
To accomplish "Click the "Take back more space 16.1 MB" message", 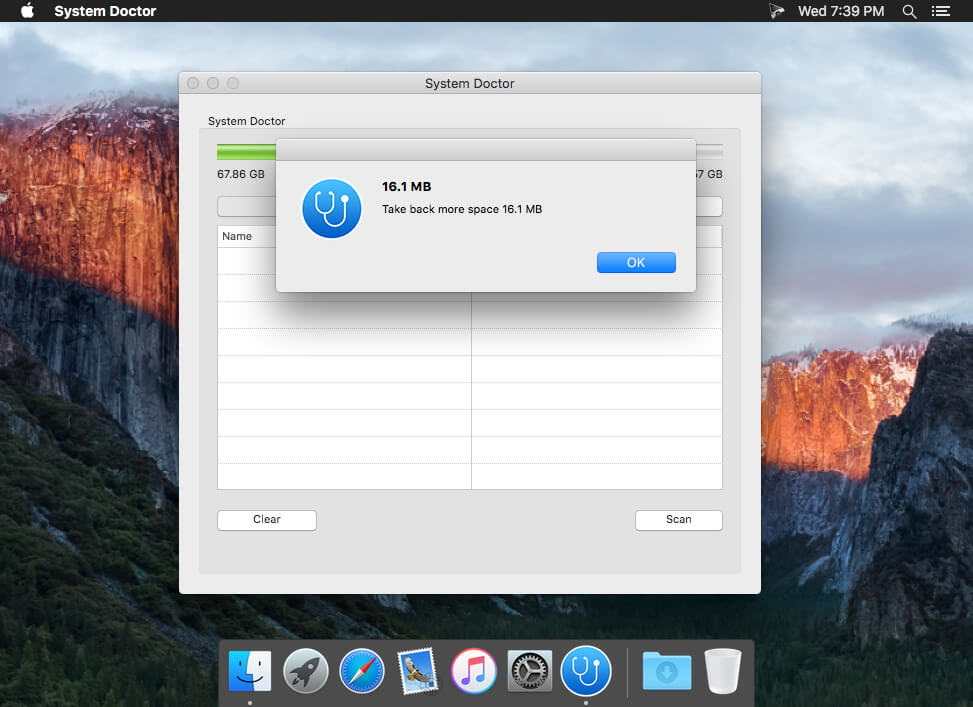I will coord(462,209).
